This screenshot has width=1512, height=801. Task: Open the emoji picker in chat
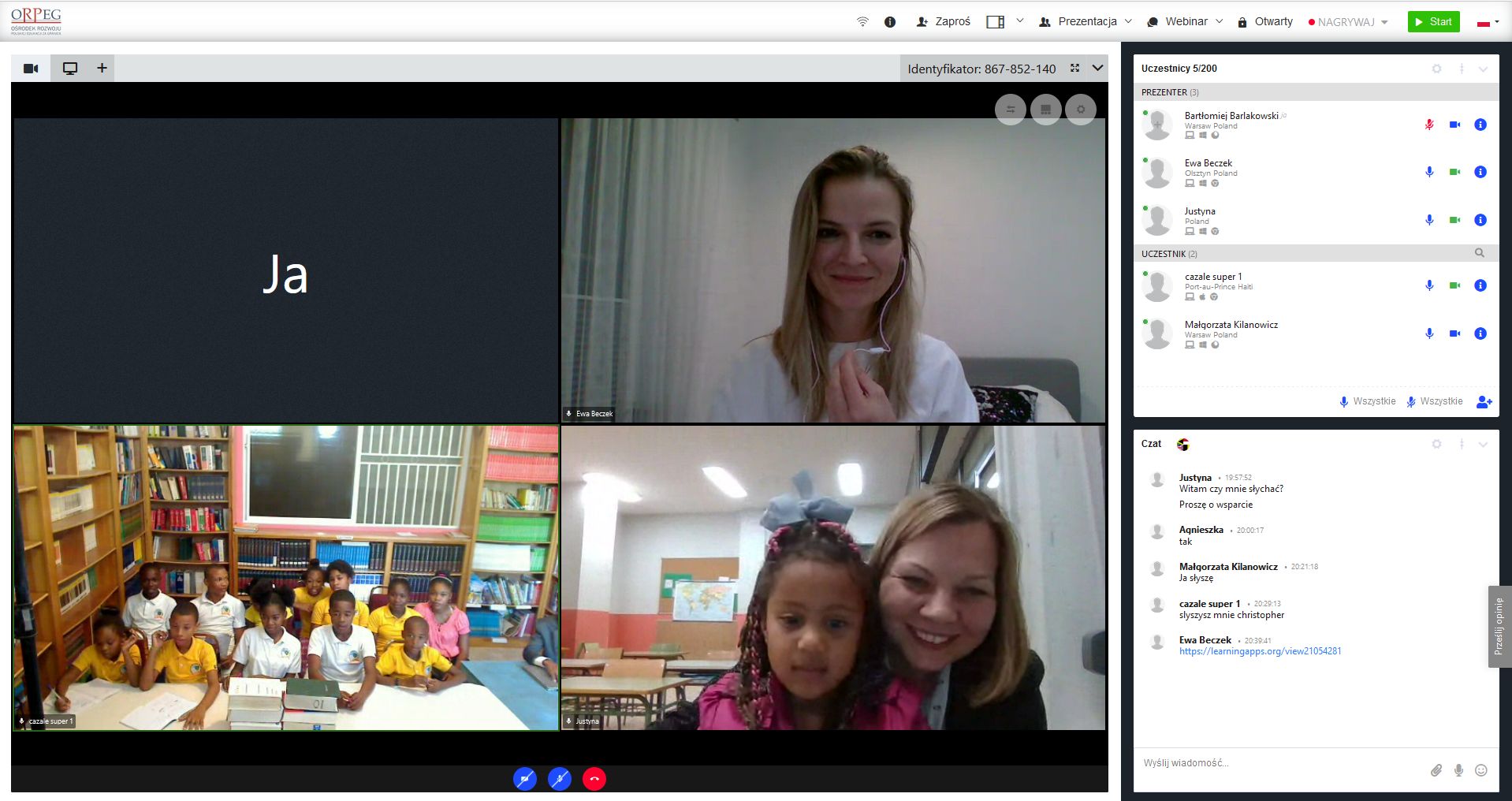tap(1480, 770)
